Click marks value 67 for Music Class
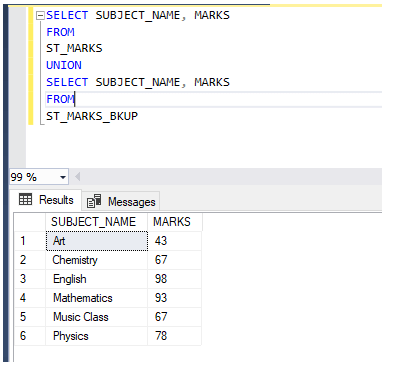The width and height of the screenshot is (394, 366). [x=175, y=317]
